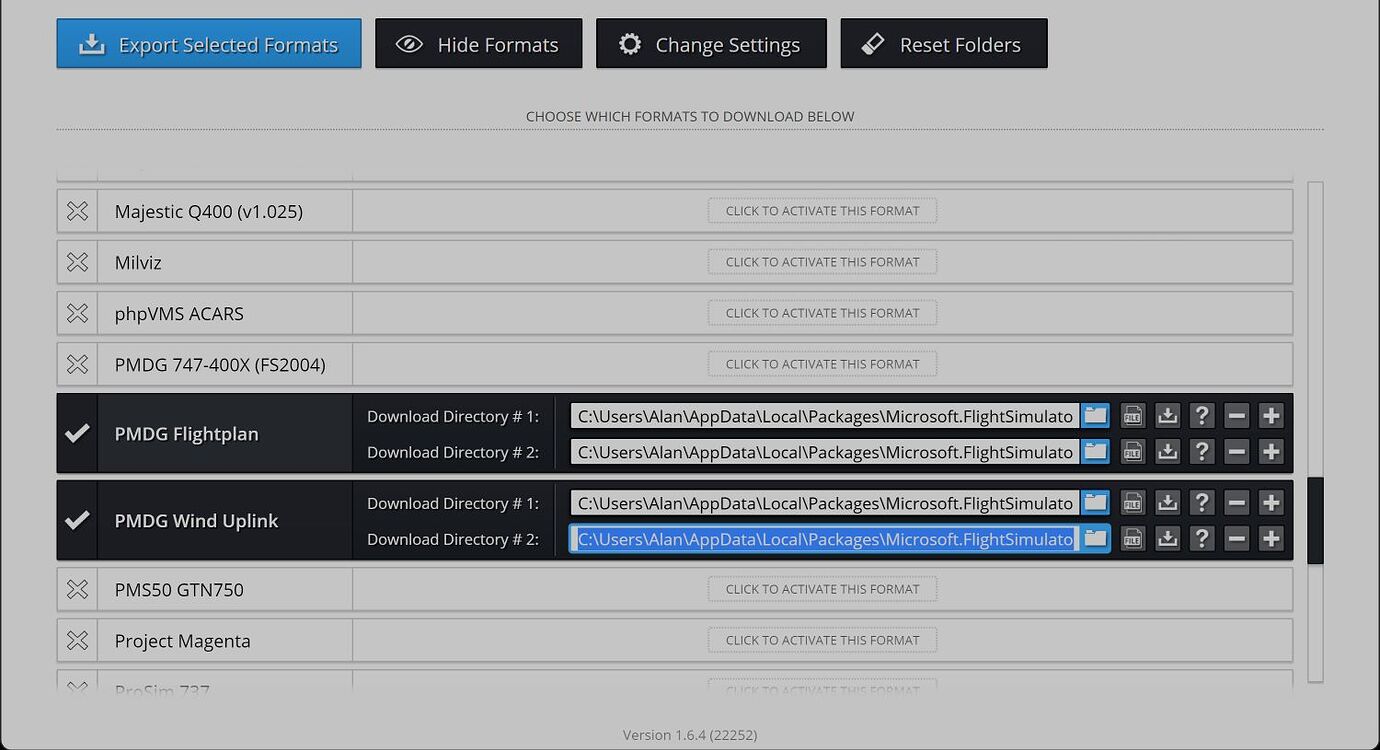Image resolution: width=1380 pixels, height=750 pixels.
Task: Click download icon for PMDG Wind Uplink Directory #2
Action: (1167, 539)
